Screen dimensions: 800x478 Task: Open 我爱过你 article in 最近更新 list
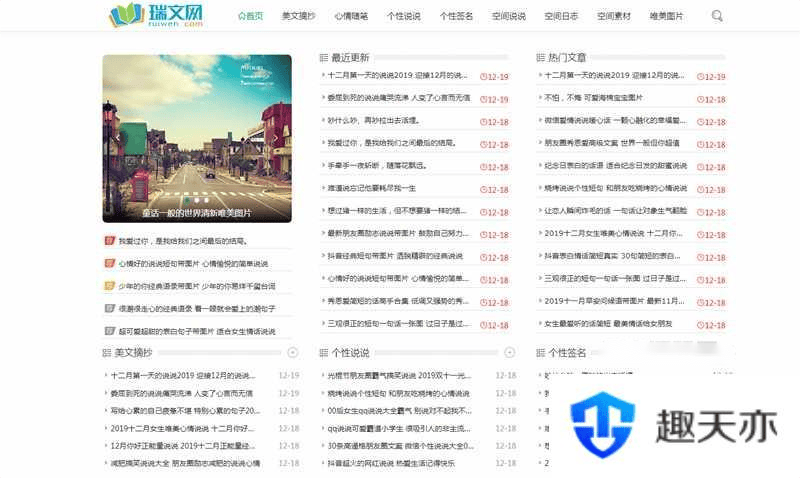point(391,143)
